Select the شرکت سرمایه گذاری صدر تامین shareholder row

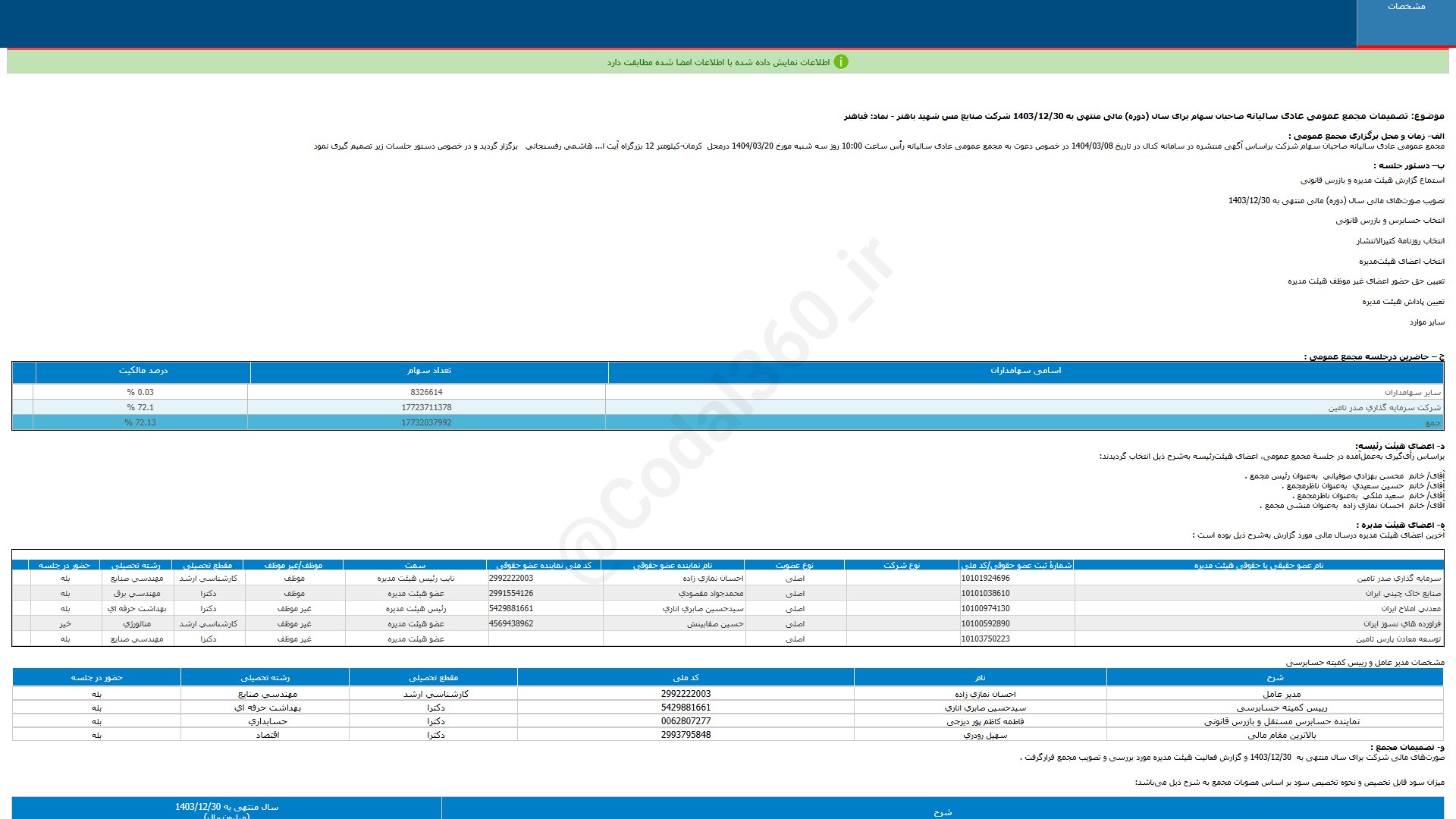click(728, 407)
